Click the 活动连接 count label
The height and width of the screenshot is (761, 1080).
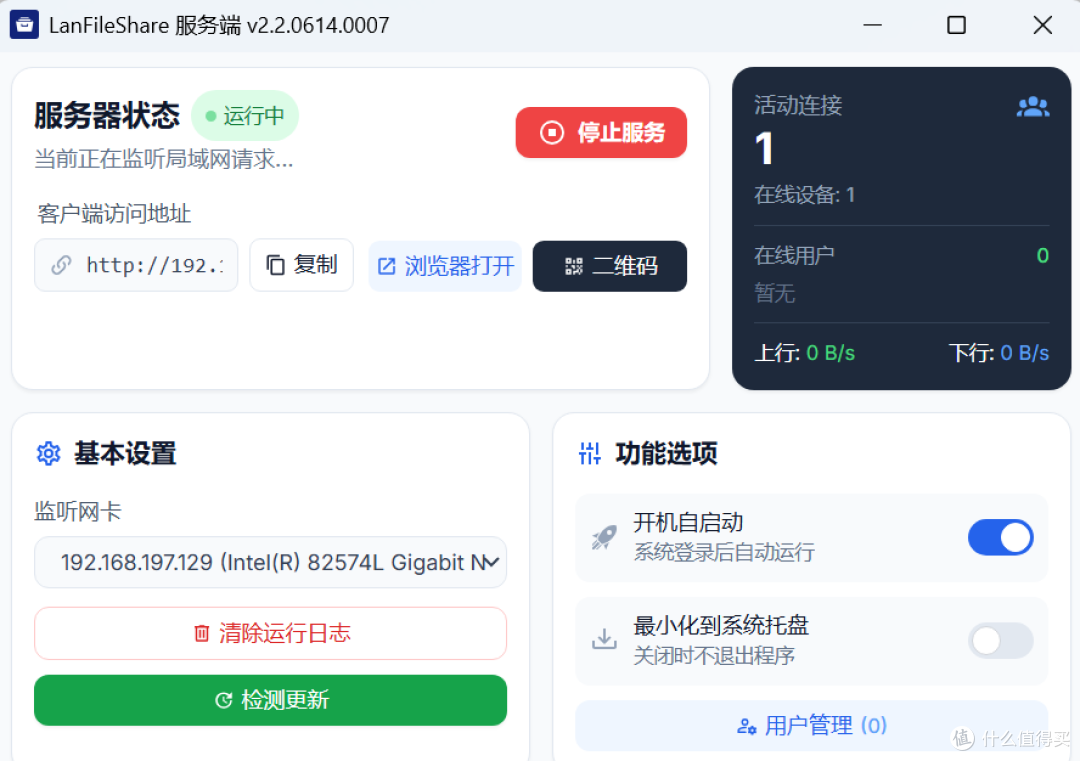click(x=798, y=105)
